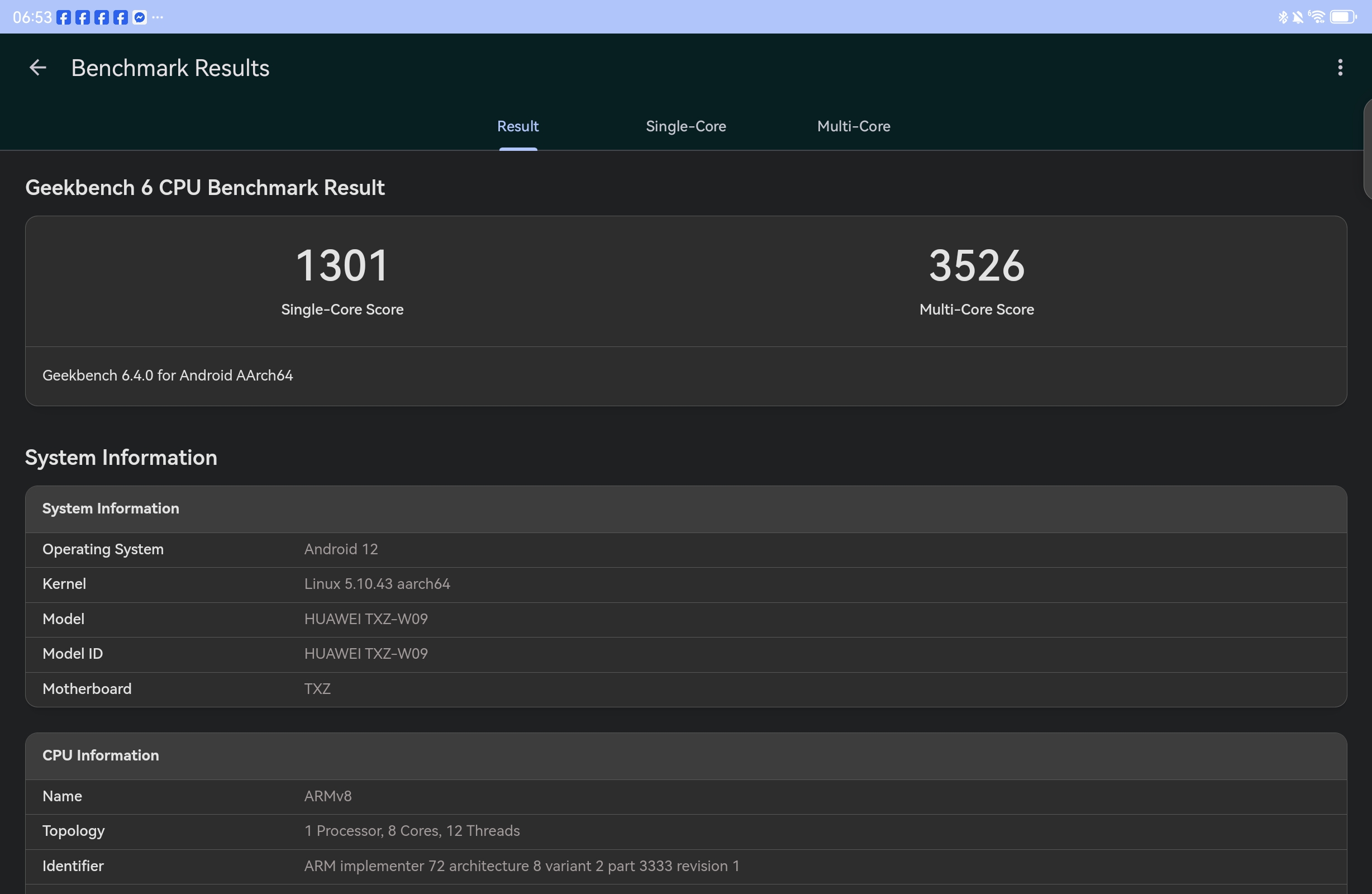This screenshot has width=1372, height=894.
Task: Tap the Wi-Fi status icon
Action: 1317,17
